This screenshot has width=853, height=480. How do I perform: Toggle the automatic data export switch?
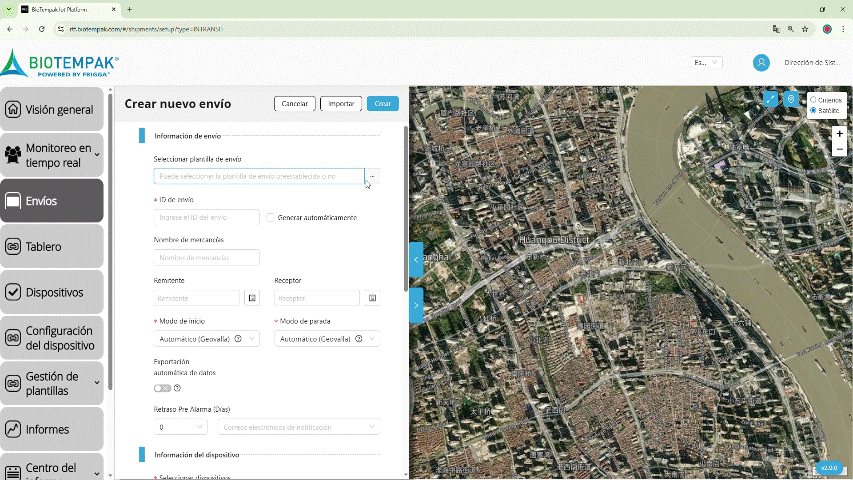(x=162, y=388)
